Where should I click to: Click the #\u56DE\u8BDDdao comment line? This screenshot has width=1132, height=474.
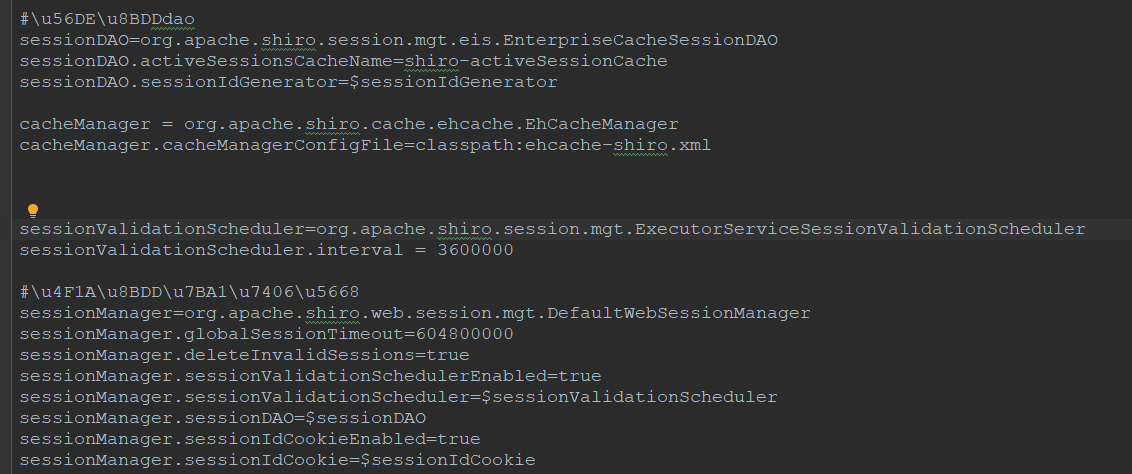coord(107,19)
